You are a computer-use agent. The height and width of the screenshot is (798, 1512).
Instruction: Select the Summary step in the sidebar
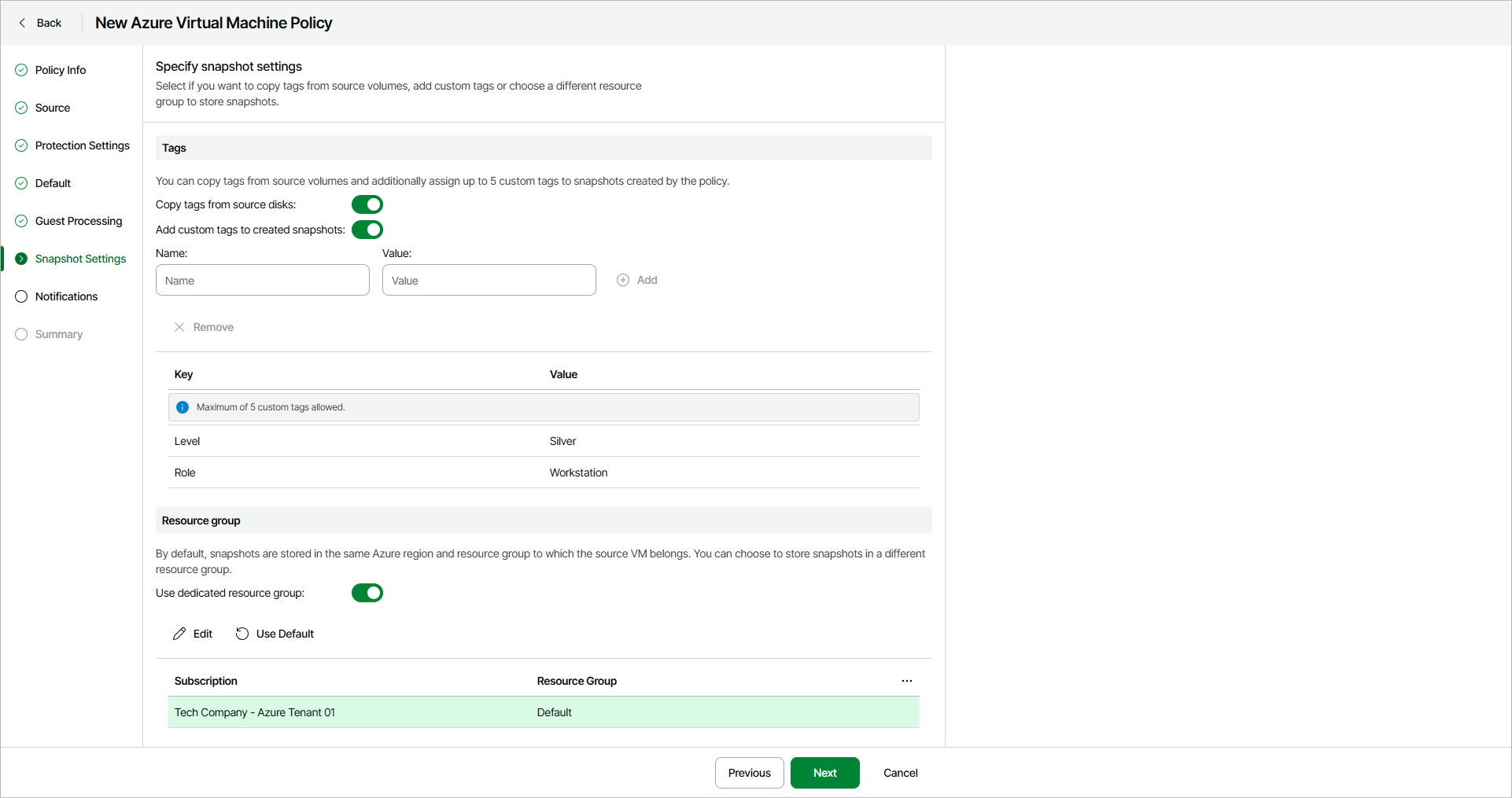pos(58,334)
